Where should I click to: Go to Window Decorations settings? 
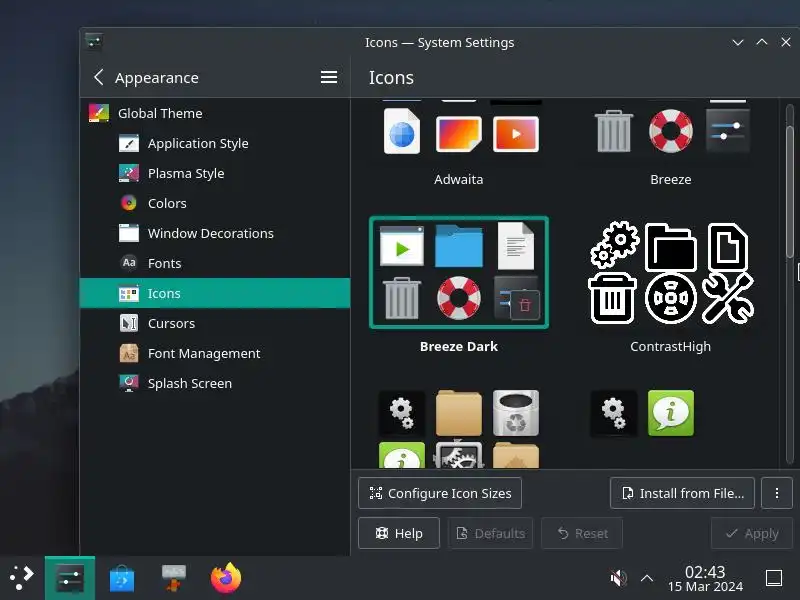pyautogui.click(x=215, y=233)
